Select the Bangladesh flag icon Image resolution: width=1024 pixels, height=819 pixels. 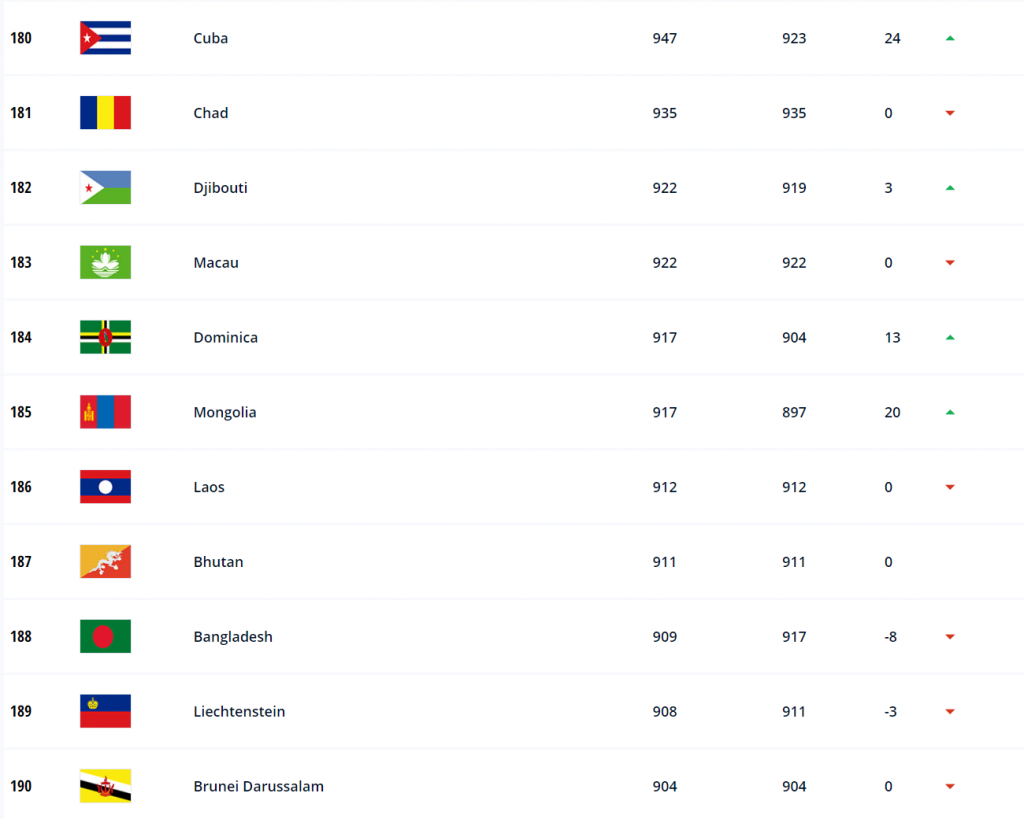(x=105, y=636)
